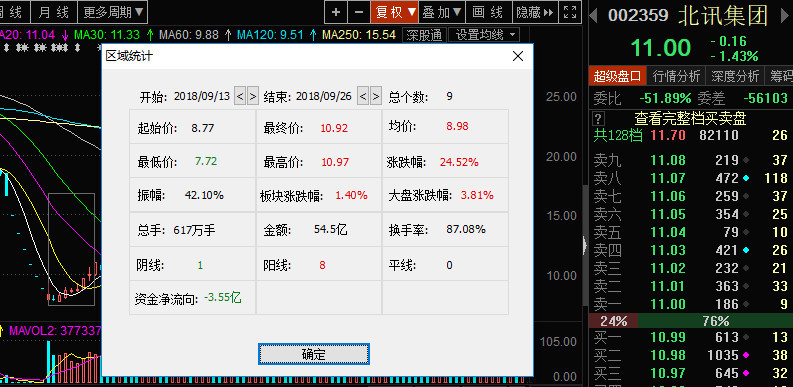Switch to the 月线 period tab
793x387 pixels.
[54, 12]
